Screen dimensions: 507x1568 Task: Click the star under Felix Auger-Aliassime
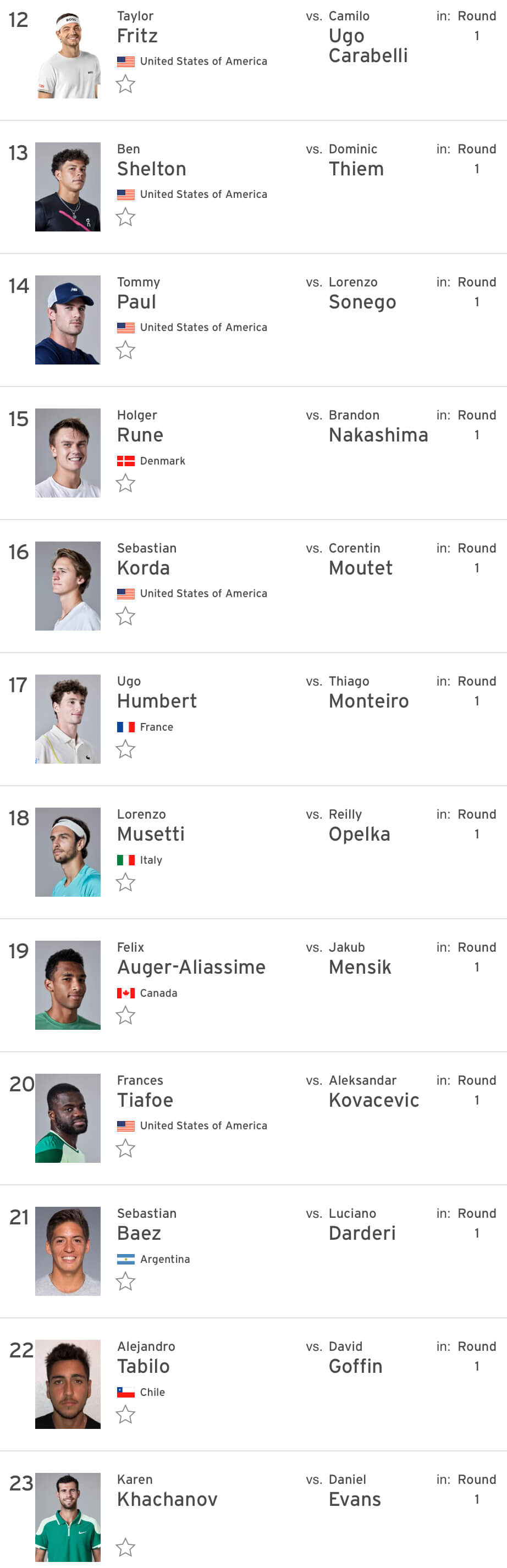tap(125, 1015)
